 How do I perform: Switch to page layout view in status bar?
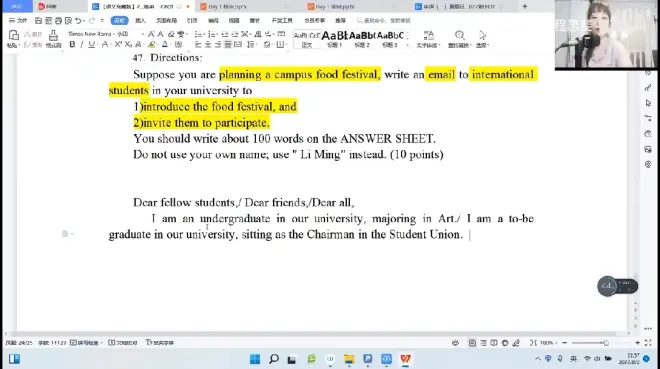[472, 343]
